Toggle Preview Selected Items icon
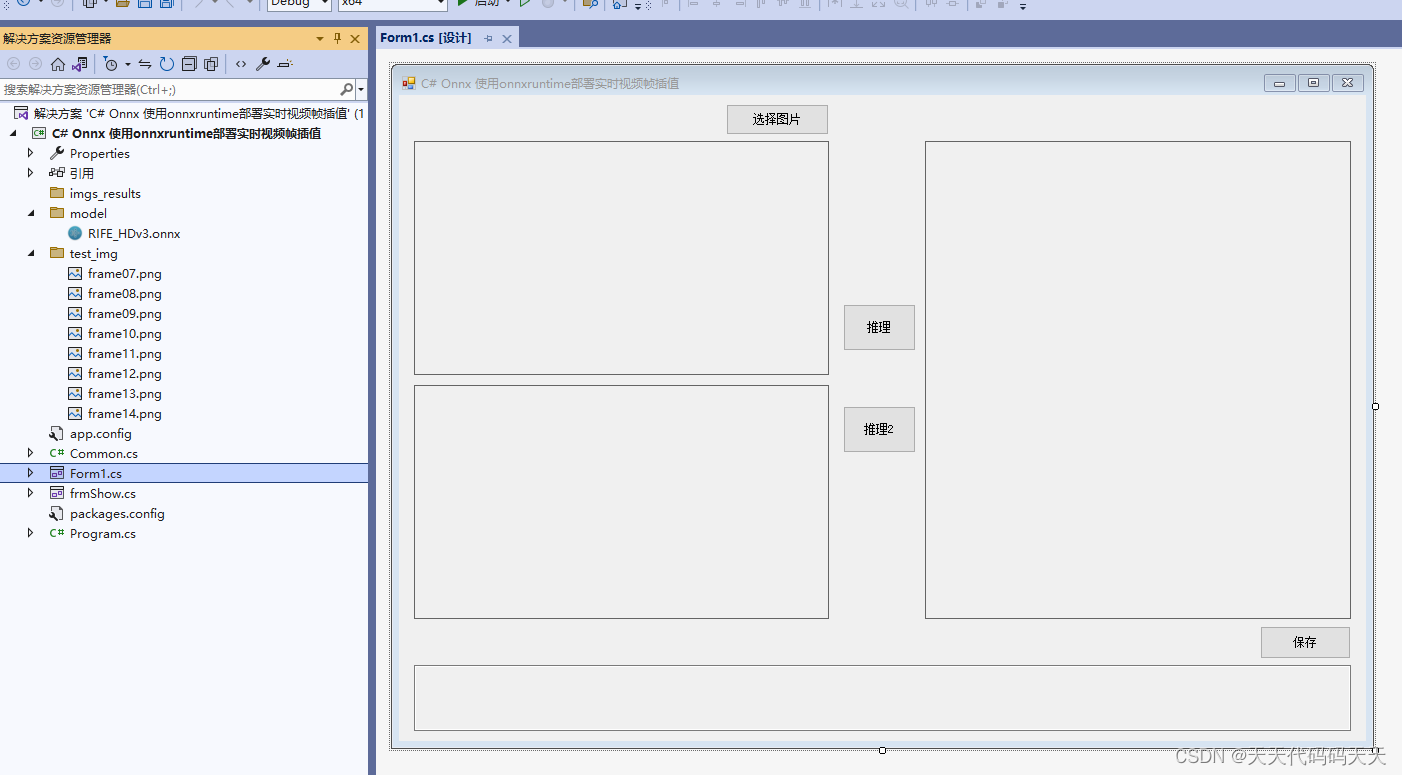This screenshot has width=1402, height=775. coord(285,64)
